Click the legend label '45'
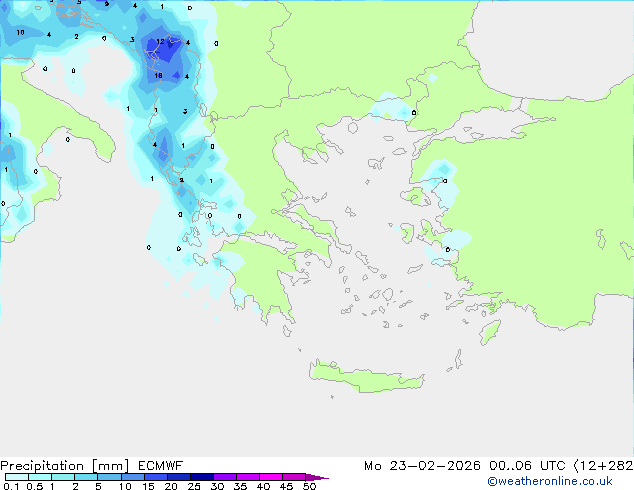Screen dimensions: 634x490 (286, 486)
